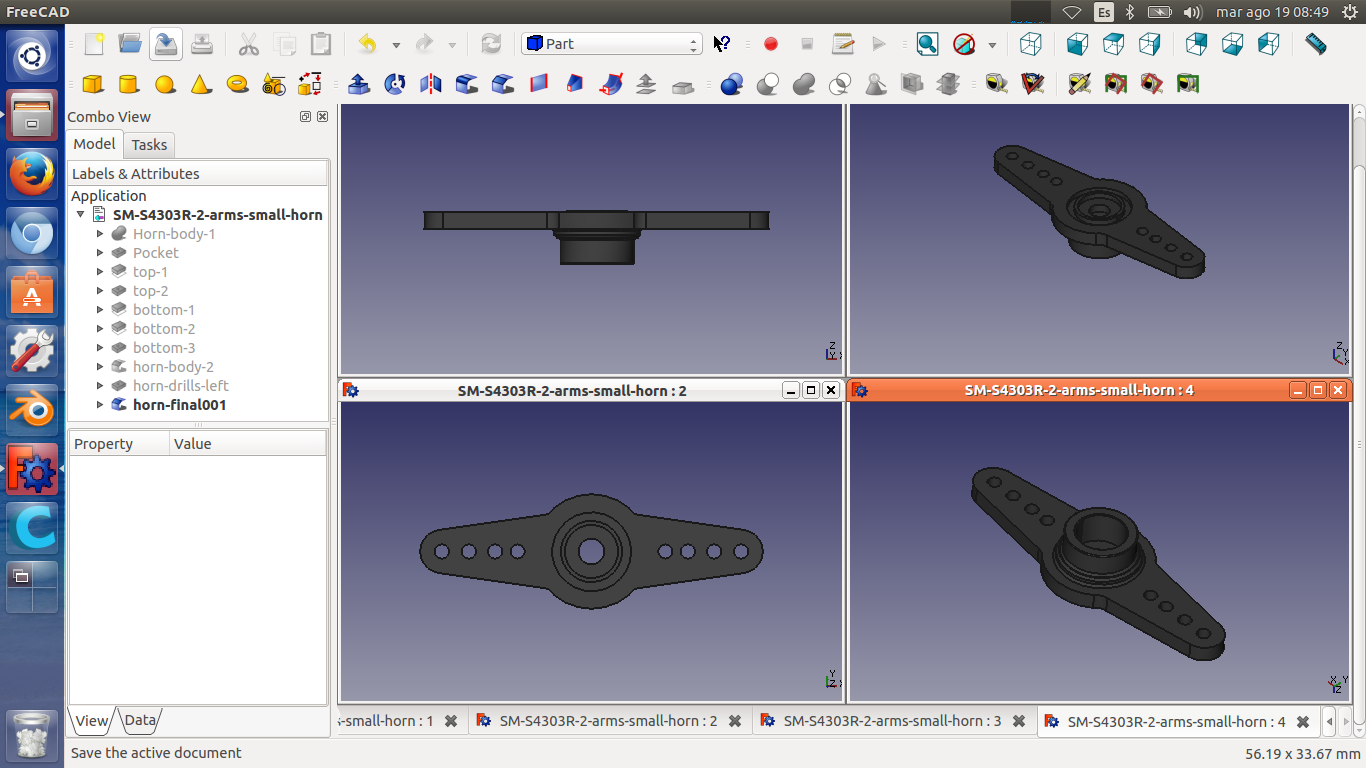
Task: Start macro recording with the red circle
Action: pyautogui.click(x=770, y=44)
